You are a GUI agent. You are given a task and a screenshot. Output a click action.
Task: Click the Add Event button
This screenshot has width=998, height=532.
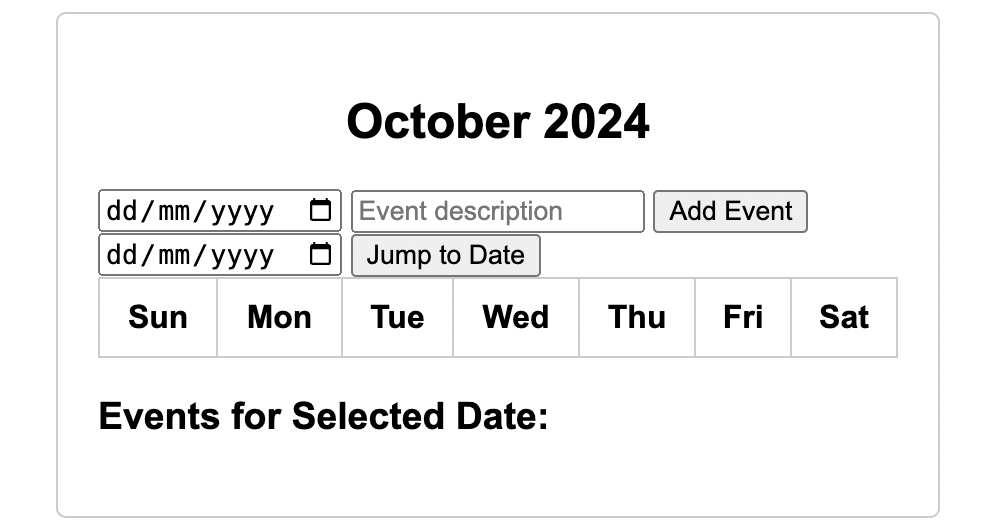pyautogui.click(x=730, y=211)
